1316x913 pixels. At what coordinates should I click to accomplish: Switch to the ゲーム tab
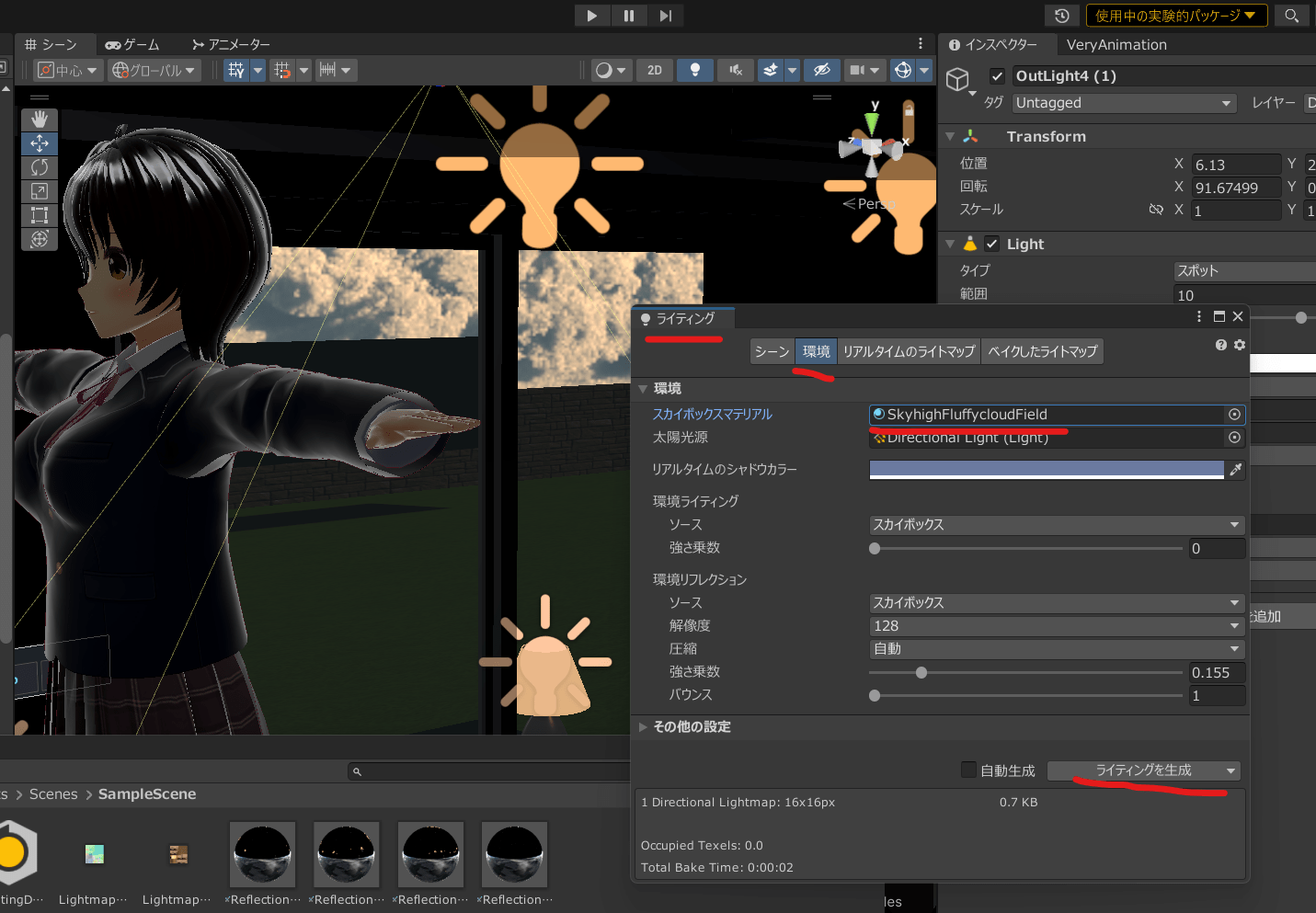tap(132, 44)
